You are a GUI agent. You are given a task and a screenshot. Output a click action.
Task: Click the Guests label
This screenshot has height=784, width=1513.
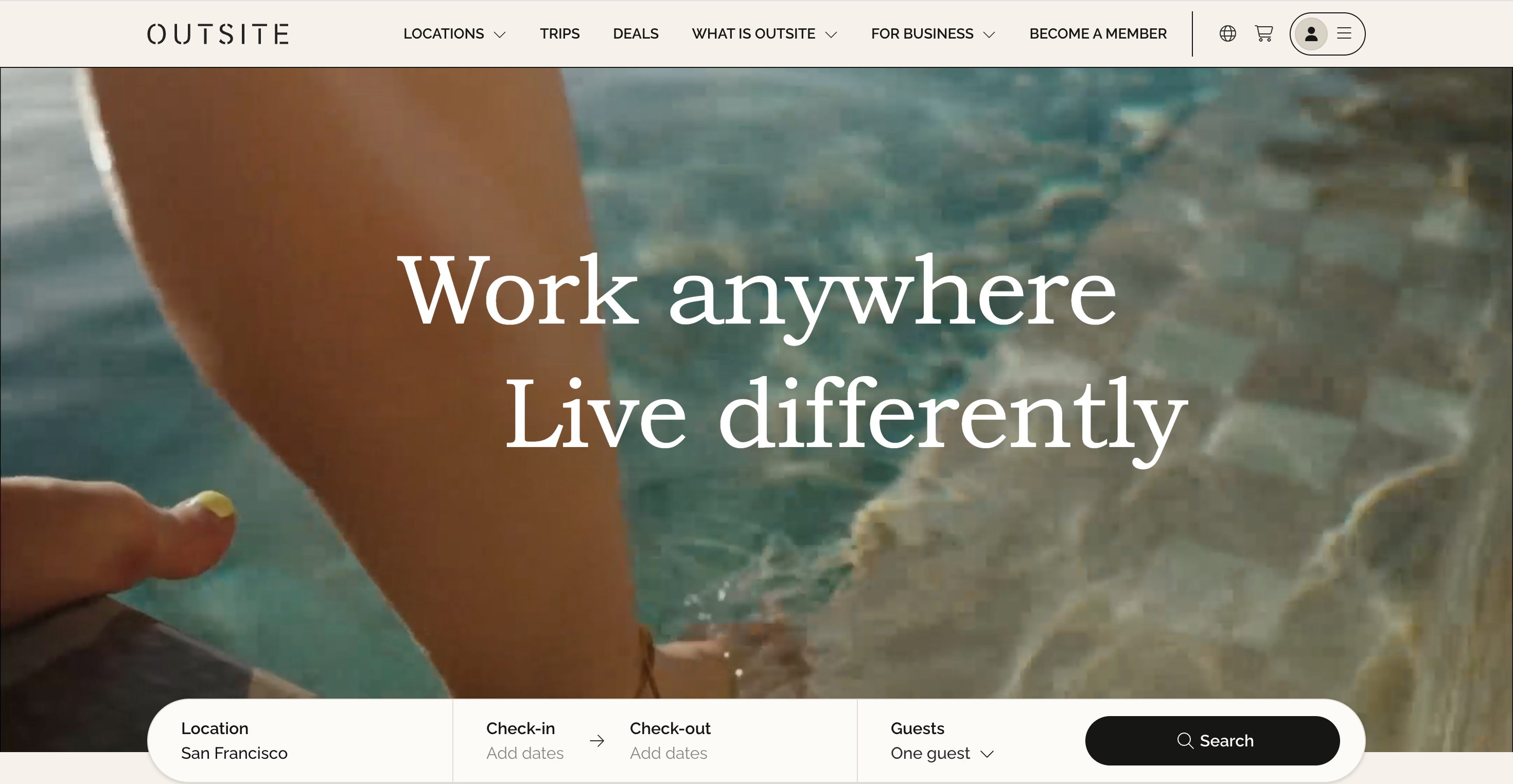(x=918, y=728)
